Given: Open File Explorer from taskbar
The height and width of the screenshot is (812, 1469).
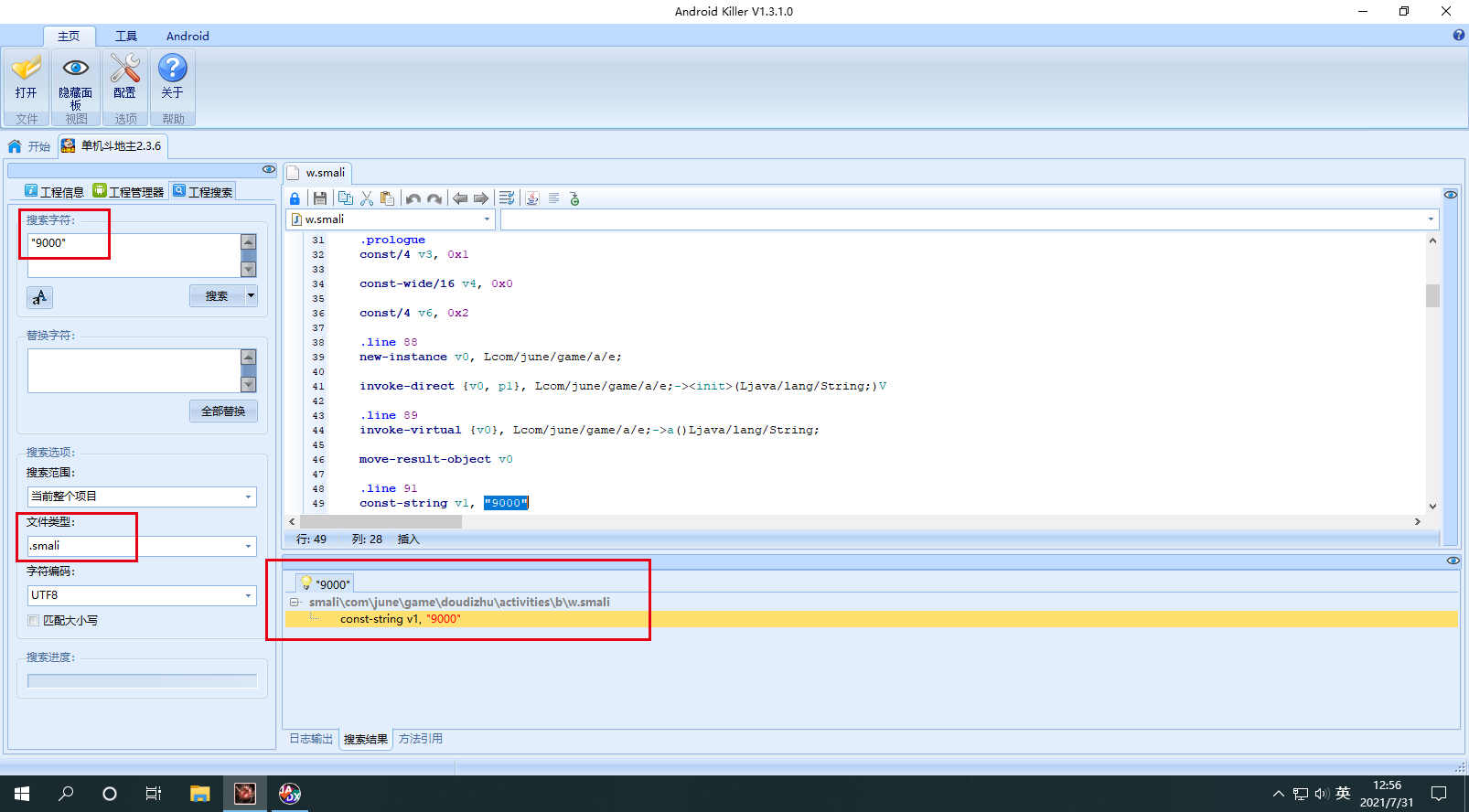Looking at the screenshot, I should [x=200, y=794].
